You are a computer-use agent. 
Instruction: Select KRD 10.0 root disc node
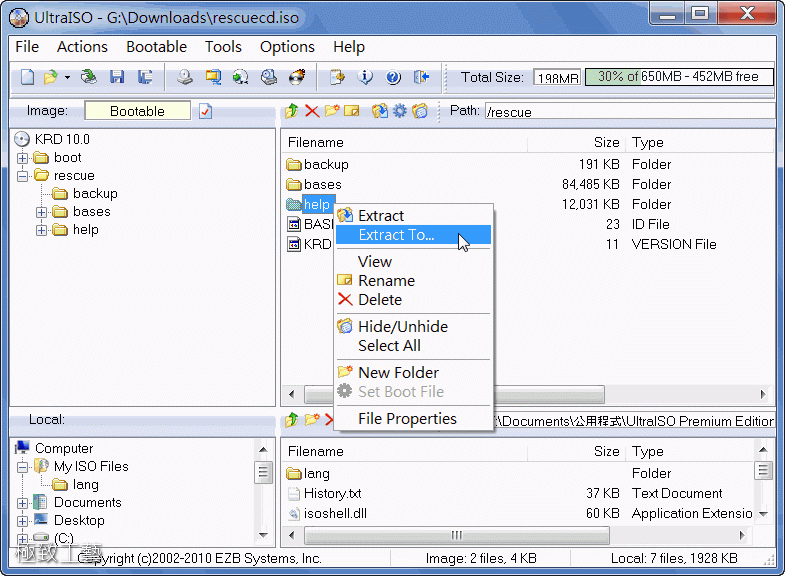coord(53,139)
